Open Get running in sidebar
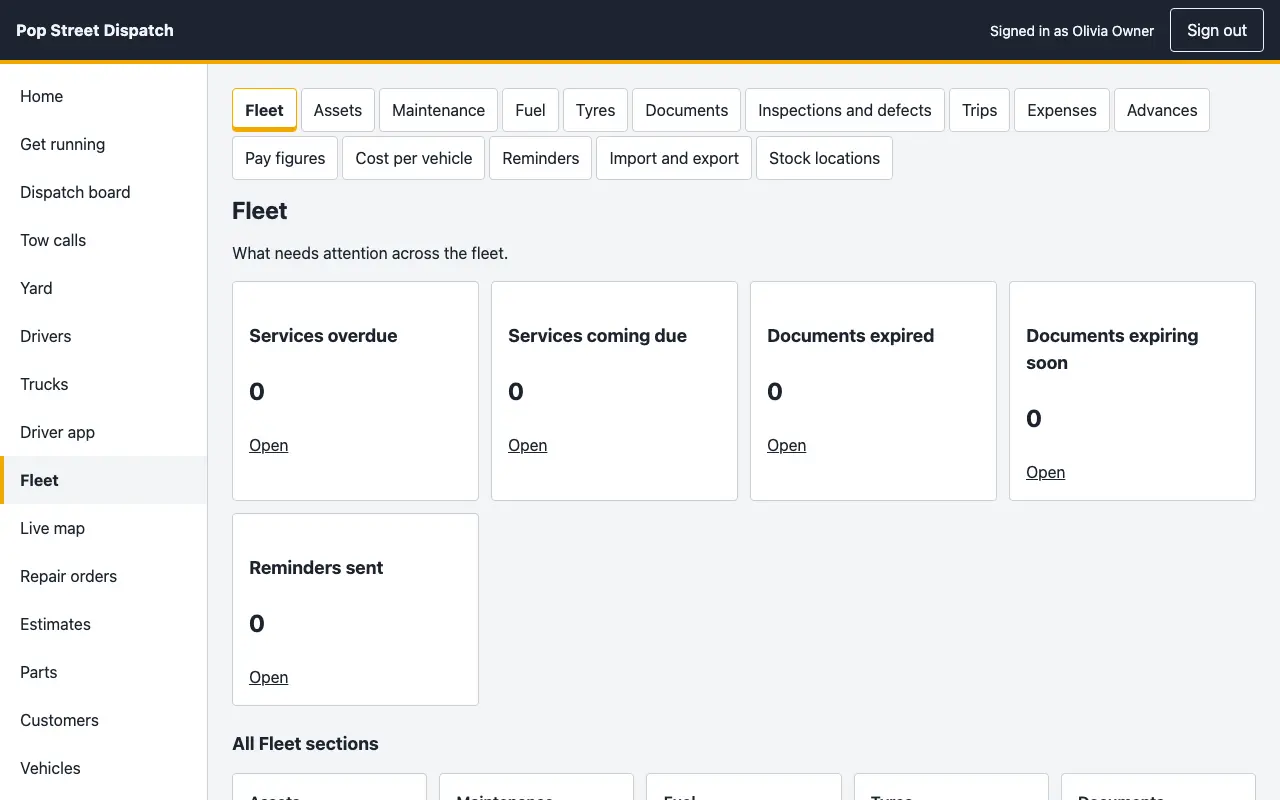Image resolution: width=1280 pixels, height=800 pixels. click(104, 144)
